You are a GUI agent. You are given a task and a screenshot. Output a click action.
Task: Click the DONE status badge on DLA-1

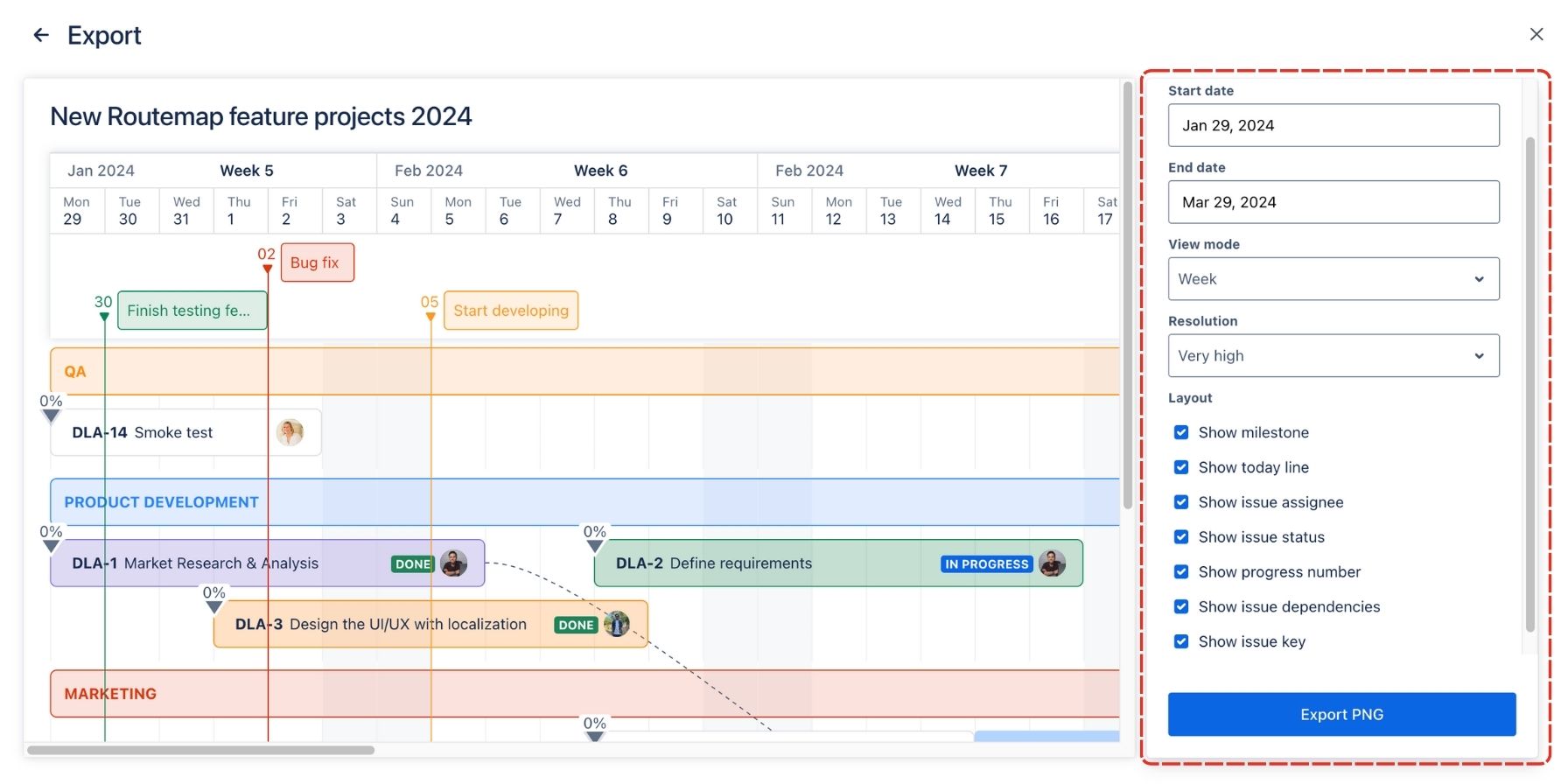412,564
